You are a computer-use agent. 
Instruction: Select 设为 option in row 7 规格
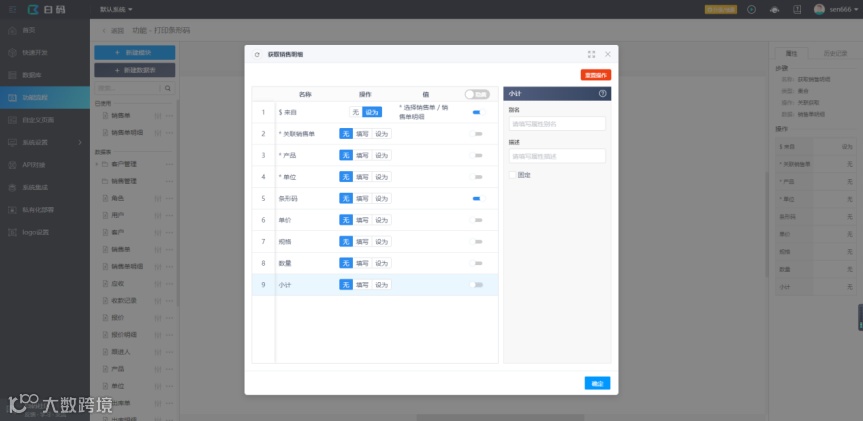click(x=381, y=242)
